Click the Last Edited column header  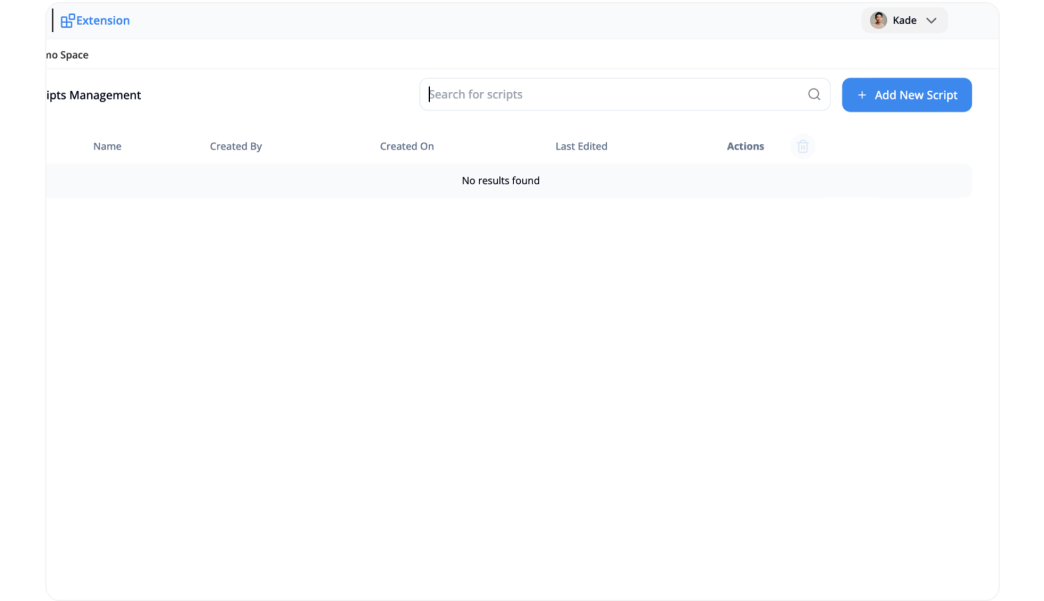[581, 146]
